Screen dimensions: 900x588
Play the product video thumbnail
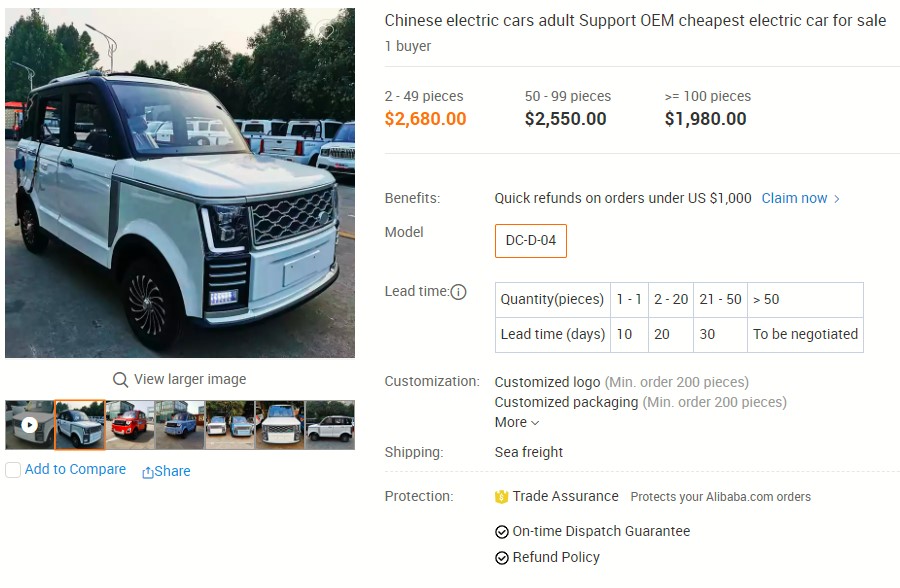click(x=29, y=425)
